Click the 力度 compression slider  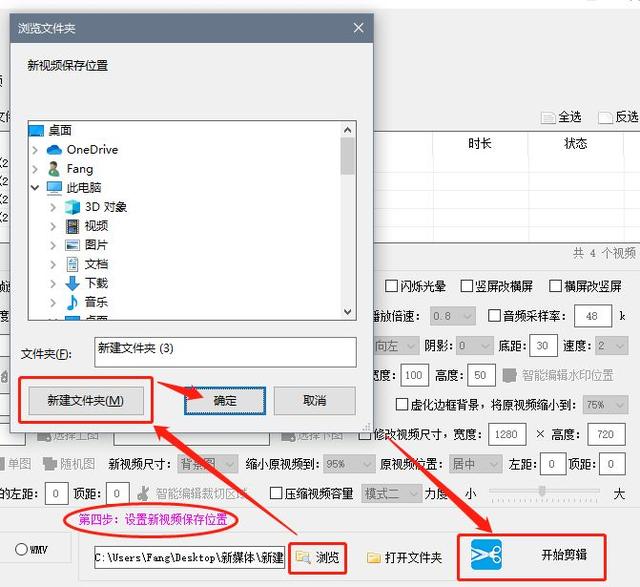pos(544,492)
